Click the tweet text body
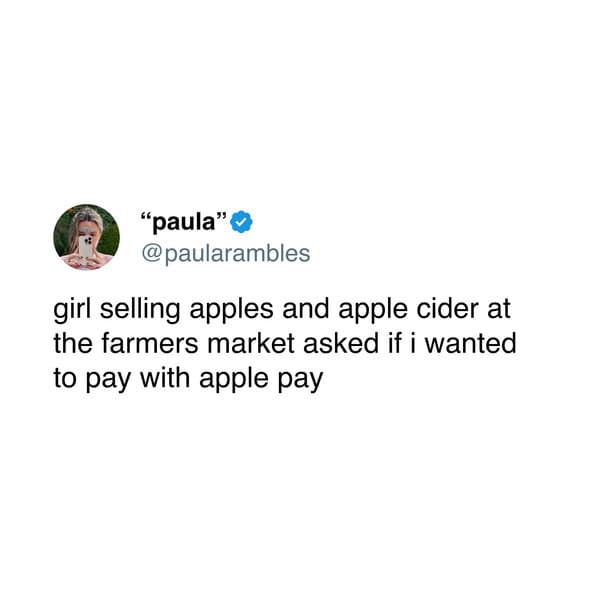This screenshot has height=599, width=599. [285, 343]
